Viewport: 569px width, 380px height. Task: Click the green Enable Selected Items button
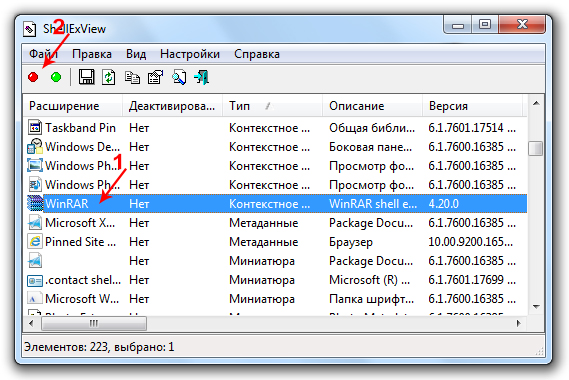point(56,77)
